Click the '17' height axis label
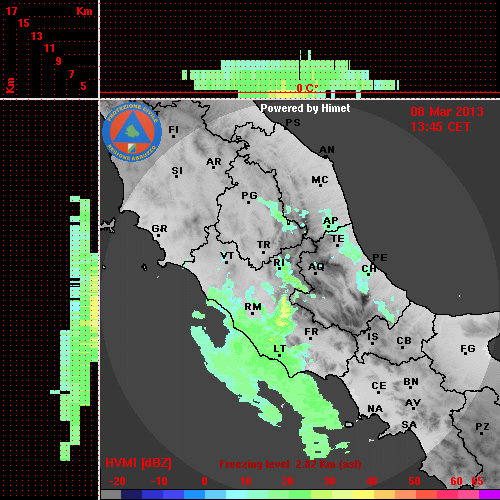This screenshot has width=500, height=500. (11, 11)
